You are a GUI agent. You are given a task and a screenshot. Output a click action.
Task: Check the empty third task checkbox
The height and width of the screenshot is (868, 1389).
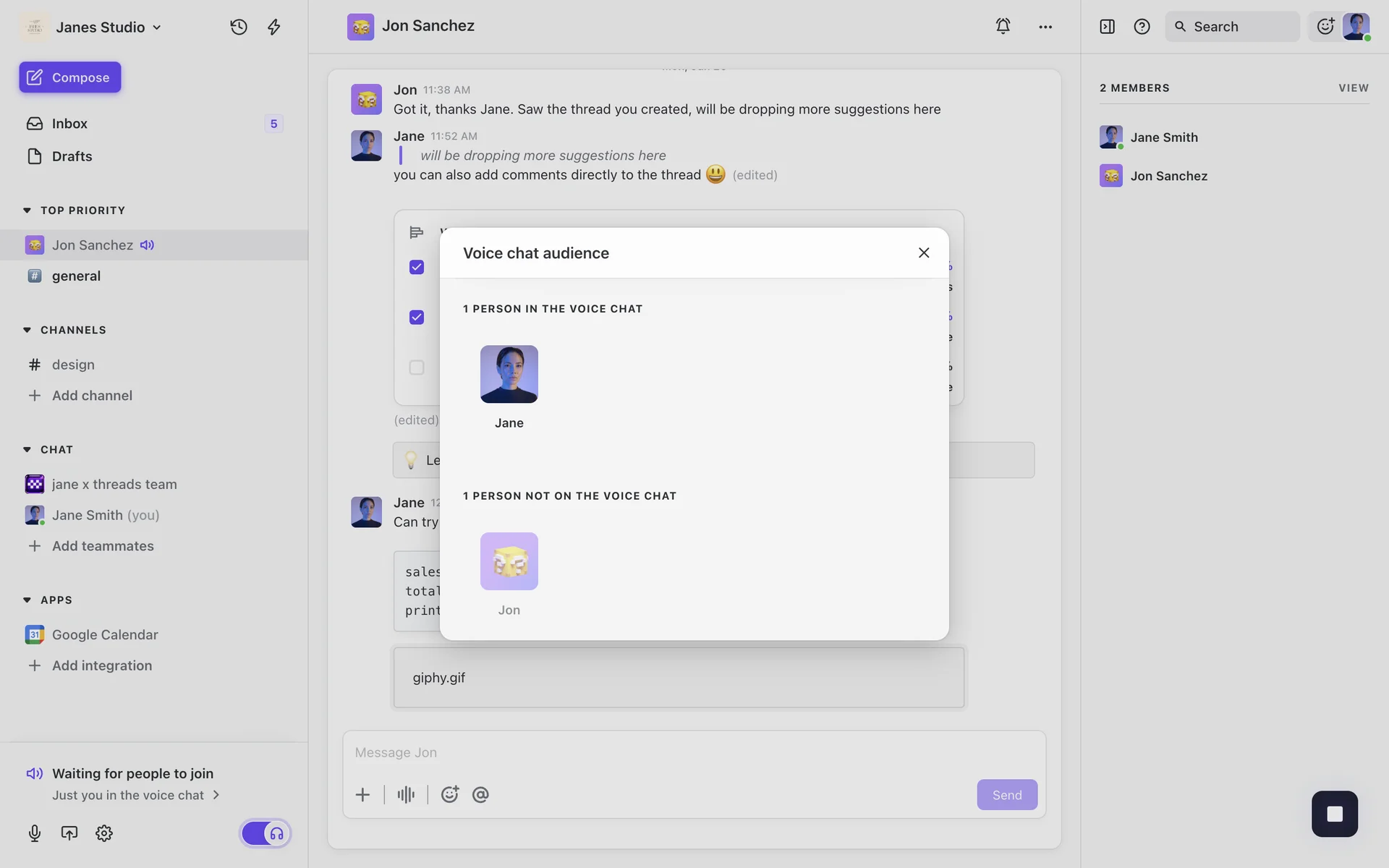(x=417, y=367)
